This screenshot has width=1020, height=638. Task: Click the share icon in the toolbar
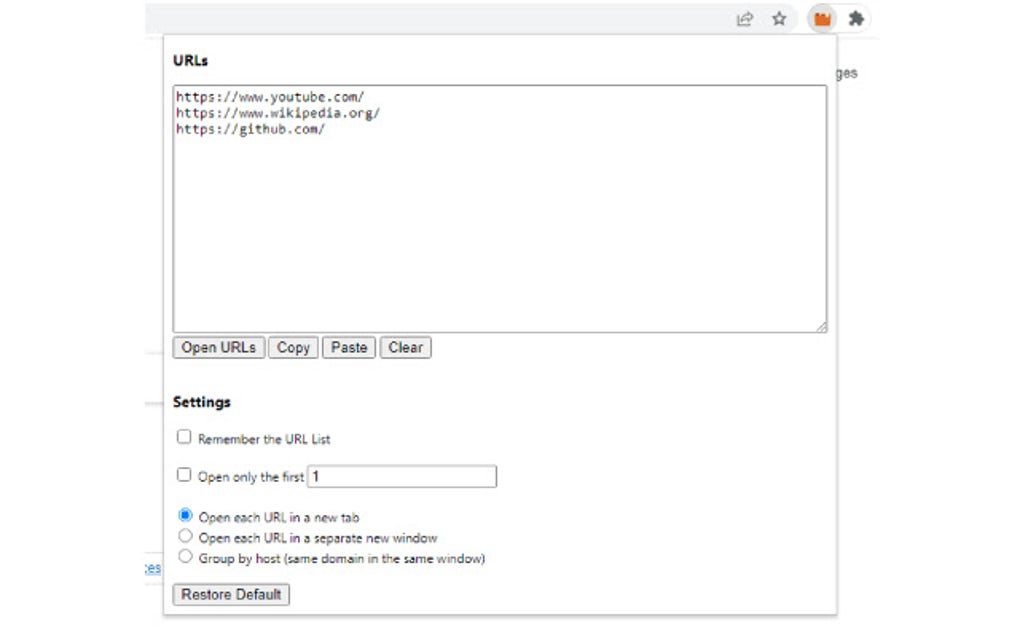pos(745,18)
